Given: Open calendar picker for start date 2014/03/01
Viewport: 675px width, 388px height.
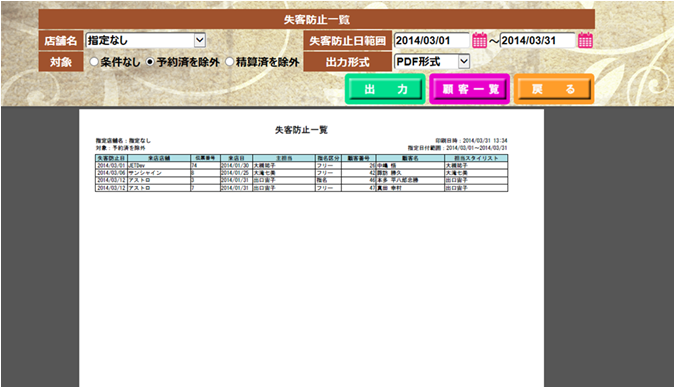Looking at the screenshot, I should point(479,40).
